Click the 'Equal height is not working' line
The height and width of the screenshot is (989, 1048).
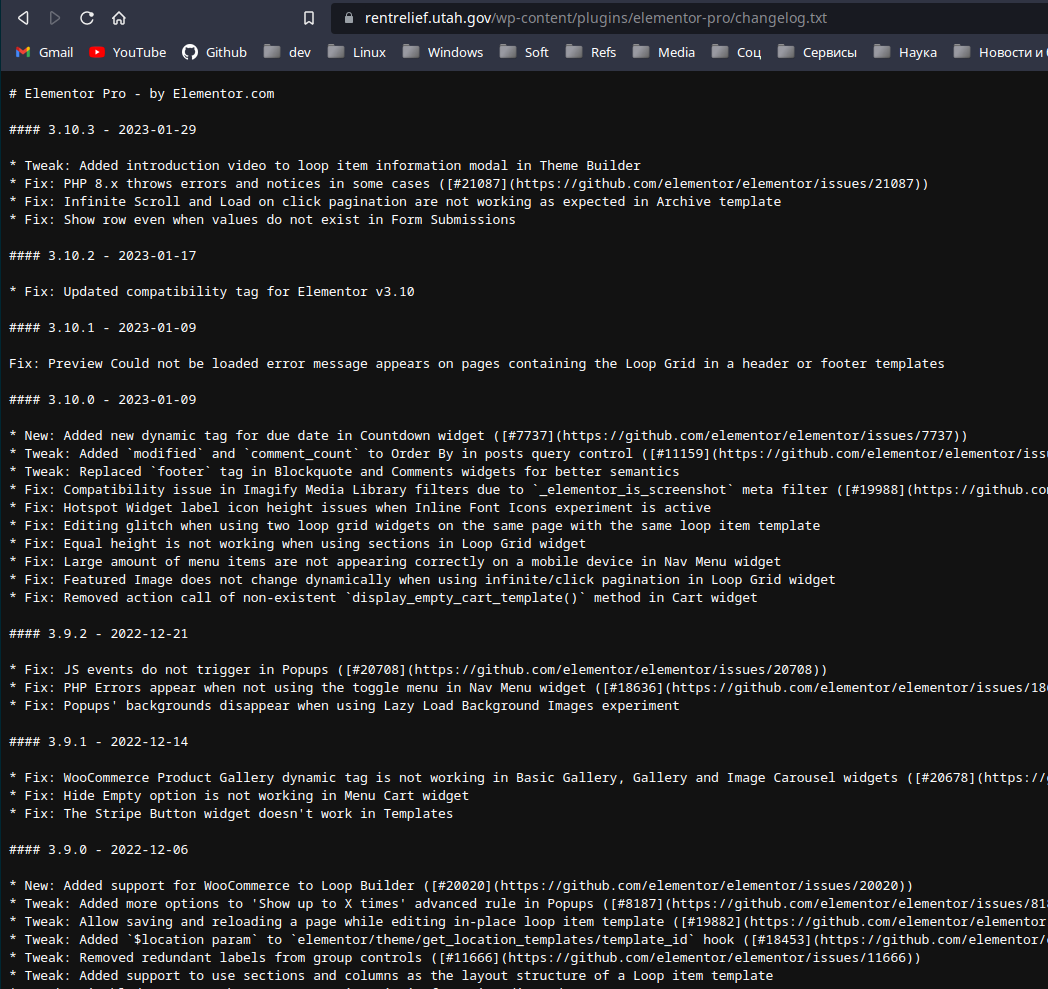tap(297, 545)
